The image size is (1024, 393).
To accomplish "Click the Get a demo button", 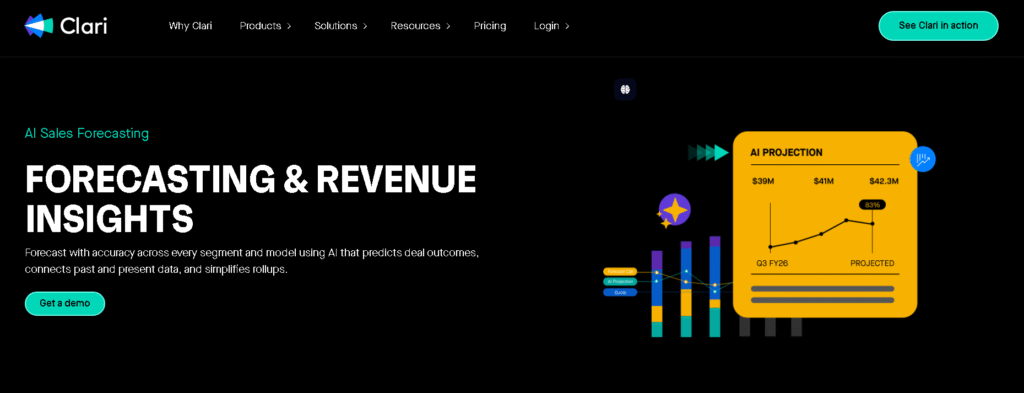I will pos(65,304).
